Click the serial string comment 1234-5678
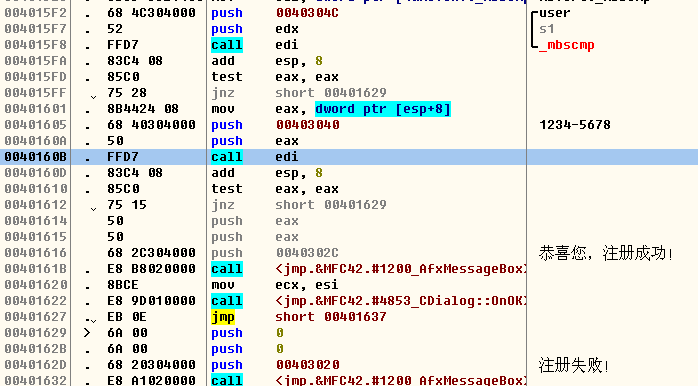Image resolution: width=698 pixels, height=386 pixels. 575,125
